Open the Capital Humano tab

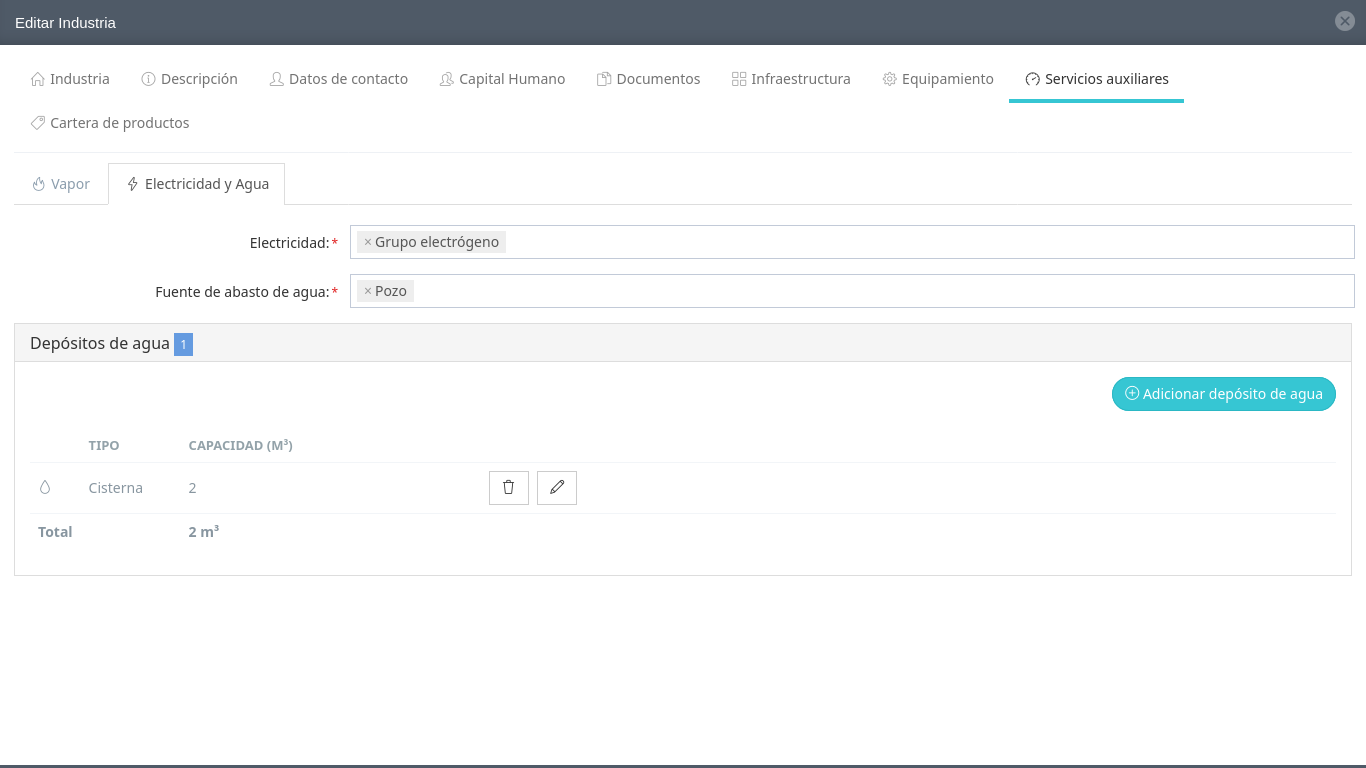tap(502, 79)
